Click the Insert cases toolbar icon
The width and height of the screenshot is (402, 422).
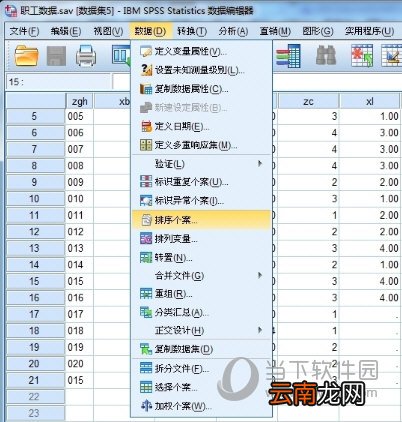(362, 55)
